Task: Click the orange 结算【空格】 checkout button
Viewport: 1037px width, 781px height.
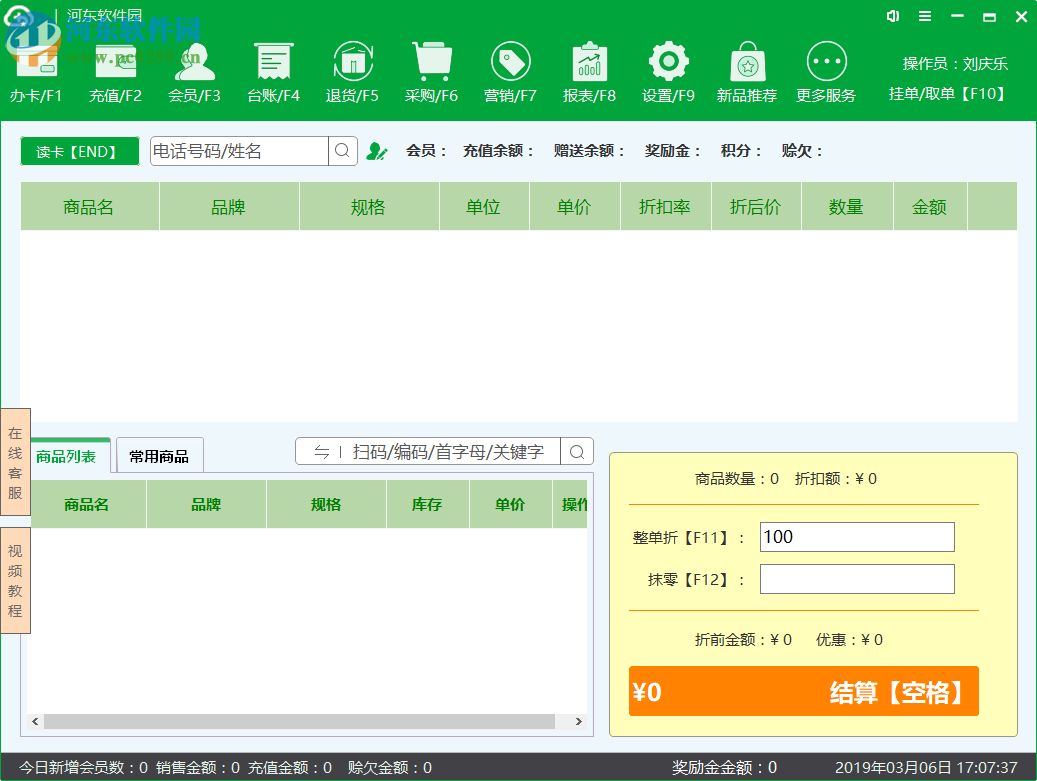Action: point(803,692)
